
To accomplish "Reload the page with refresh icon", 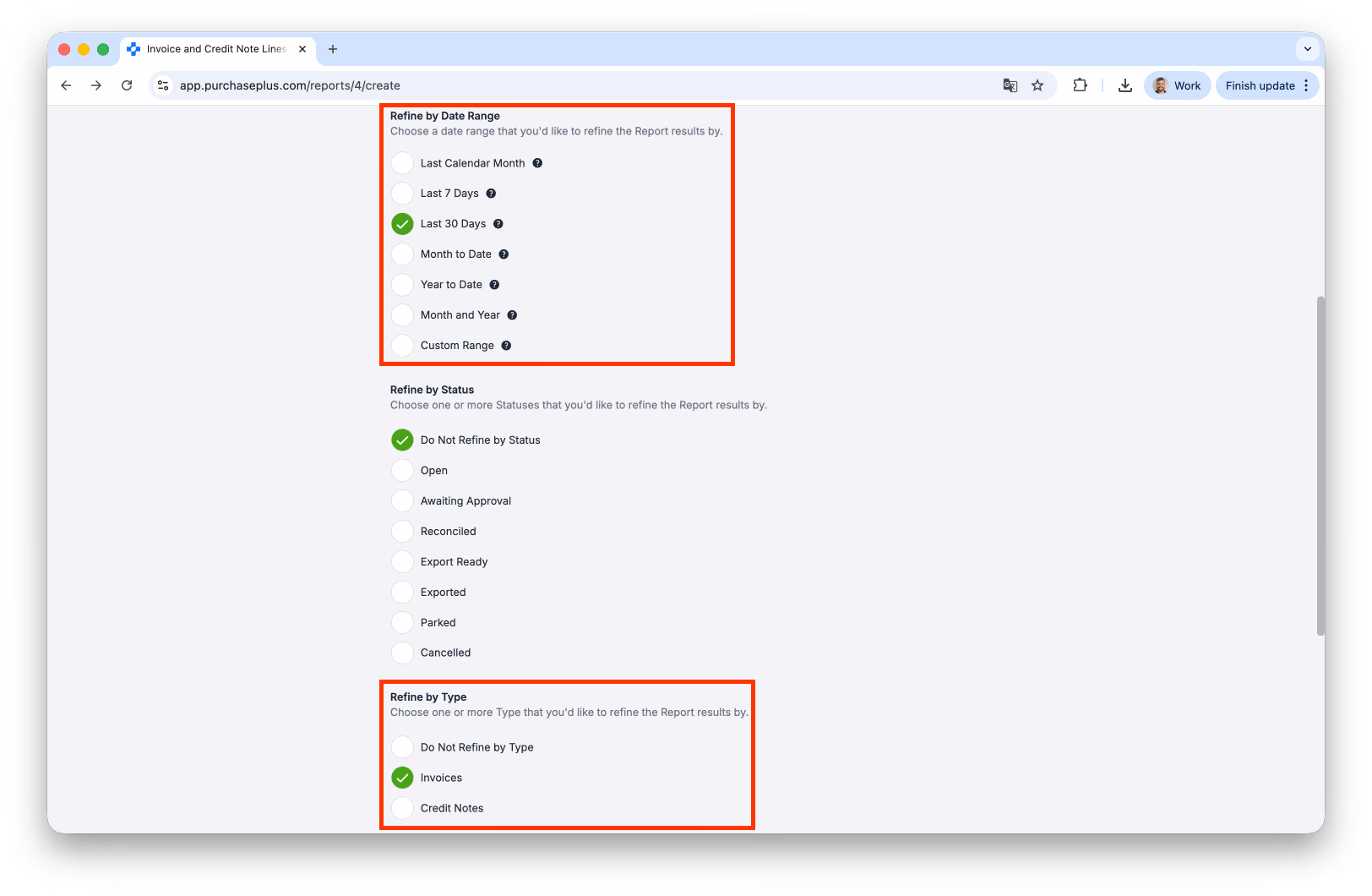I will (127, 85).
